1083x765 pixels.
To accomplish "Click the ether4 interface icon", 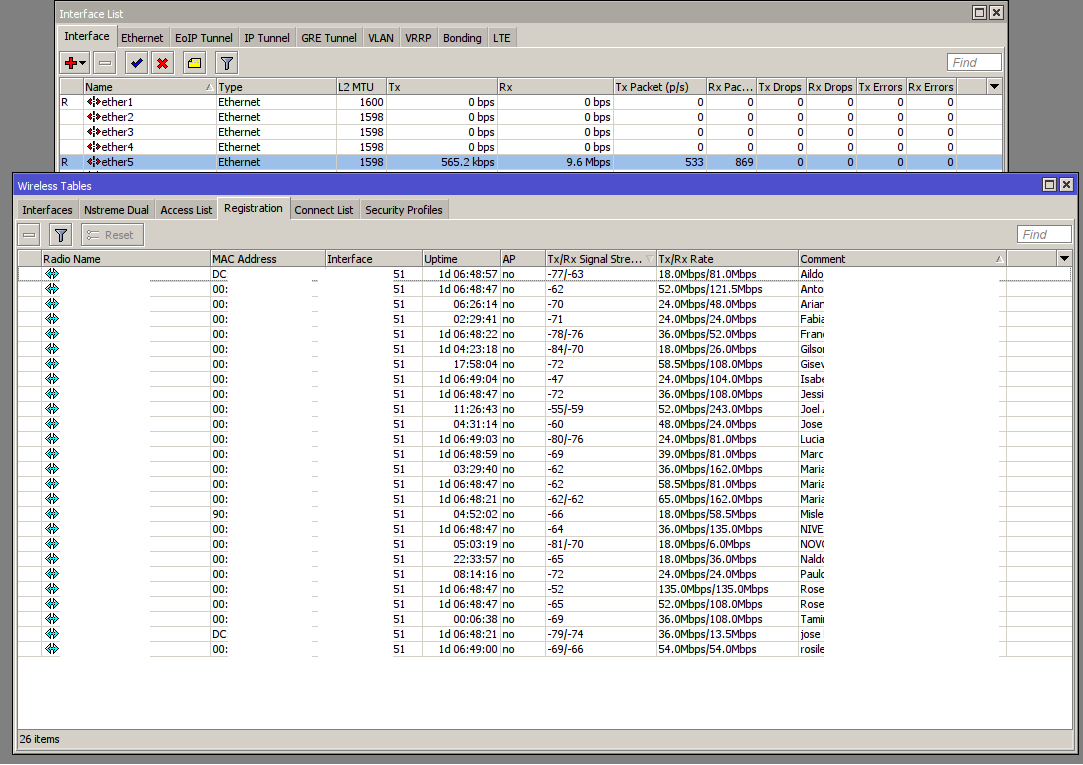I will coord(94,147).
